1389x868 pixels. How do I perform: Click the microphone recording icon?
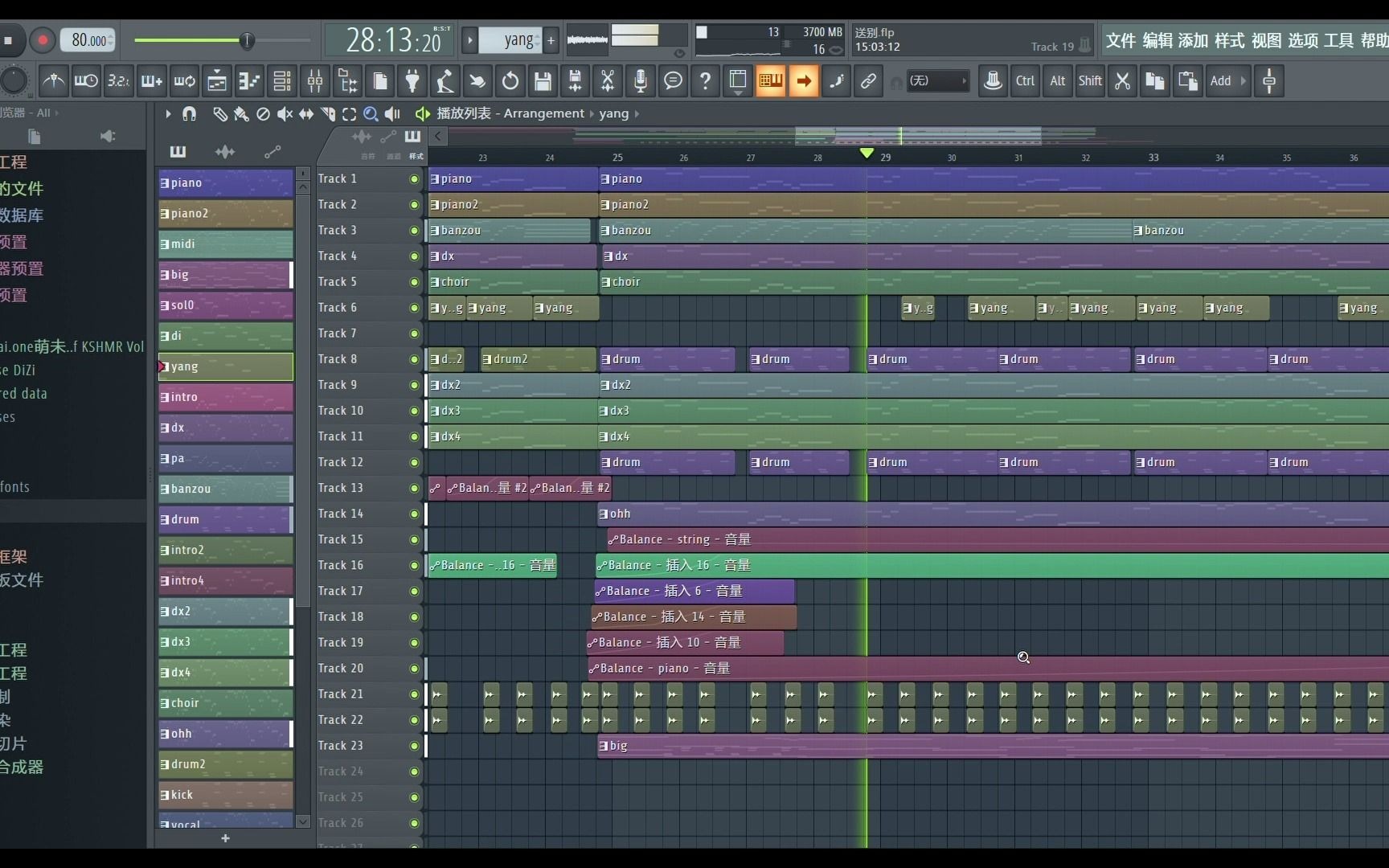pyautogui.click(x=641, y=81)
